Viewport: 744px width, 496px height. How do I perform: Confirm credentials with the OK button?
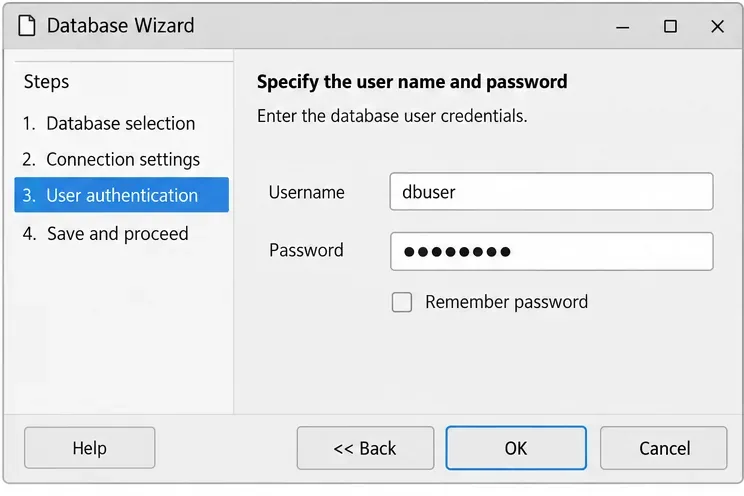coord(516,448)
